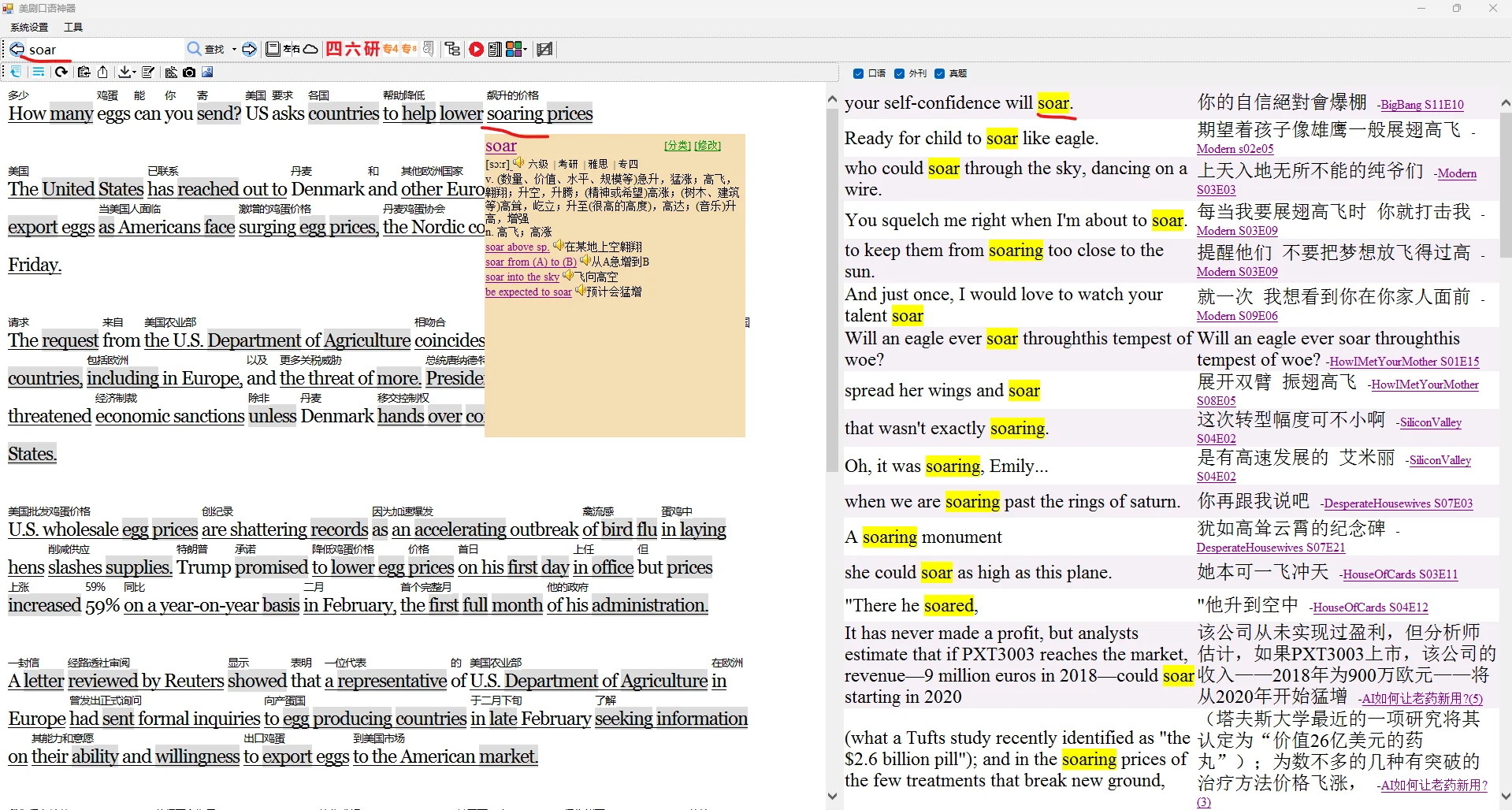Click the examples pane scroll up arrow

pos(1506,102)
